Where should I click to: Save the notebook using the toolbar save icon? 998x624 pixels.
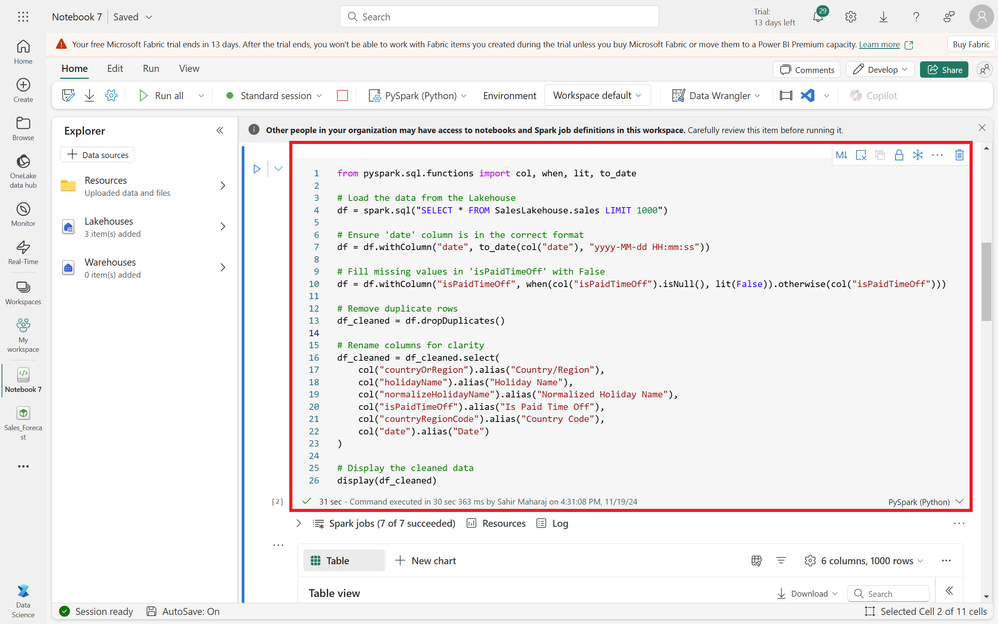pyautogui.click(x=68, y=96)
